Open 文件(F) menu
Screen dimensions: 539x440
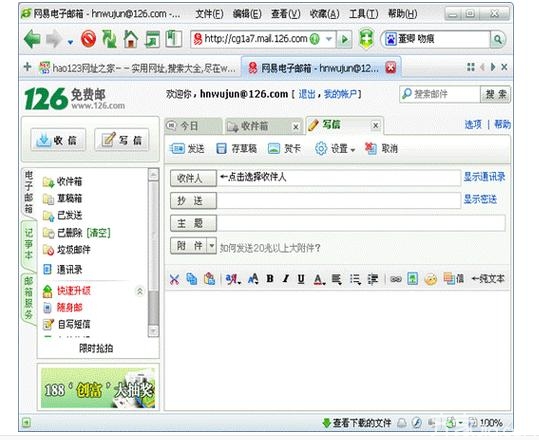pos(209,14)
